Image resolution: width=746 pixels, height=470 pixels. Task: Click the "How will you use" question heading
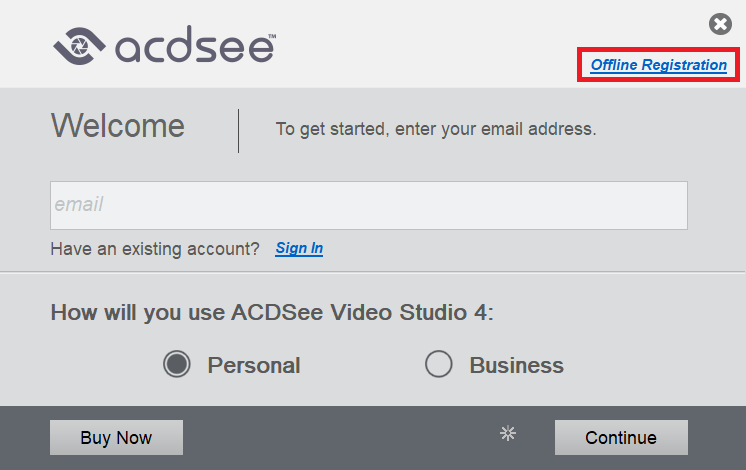tap(272, 312)
